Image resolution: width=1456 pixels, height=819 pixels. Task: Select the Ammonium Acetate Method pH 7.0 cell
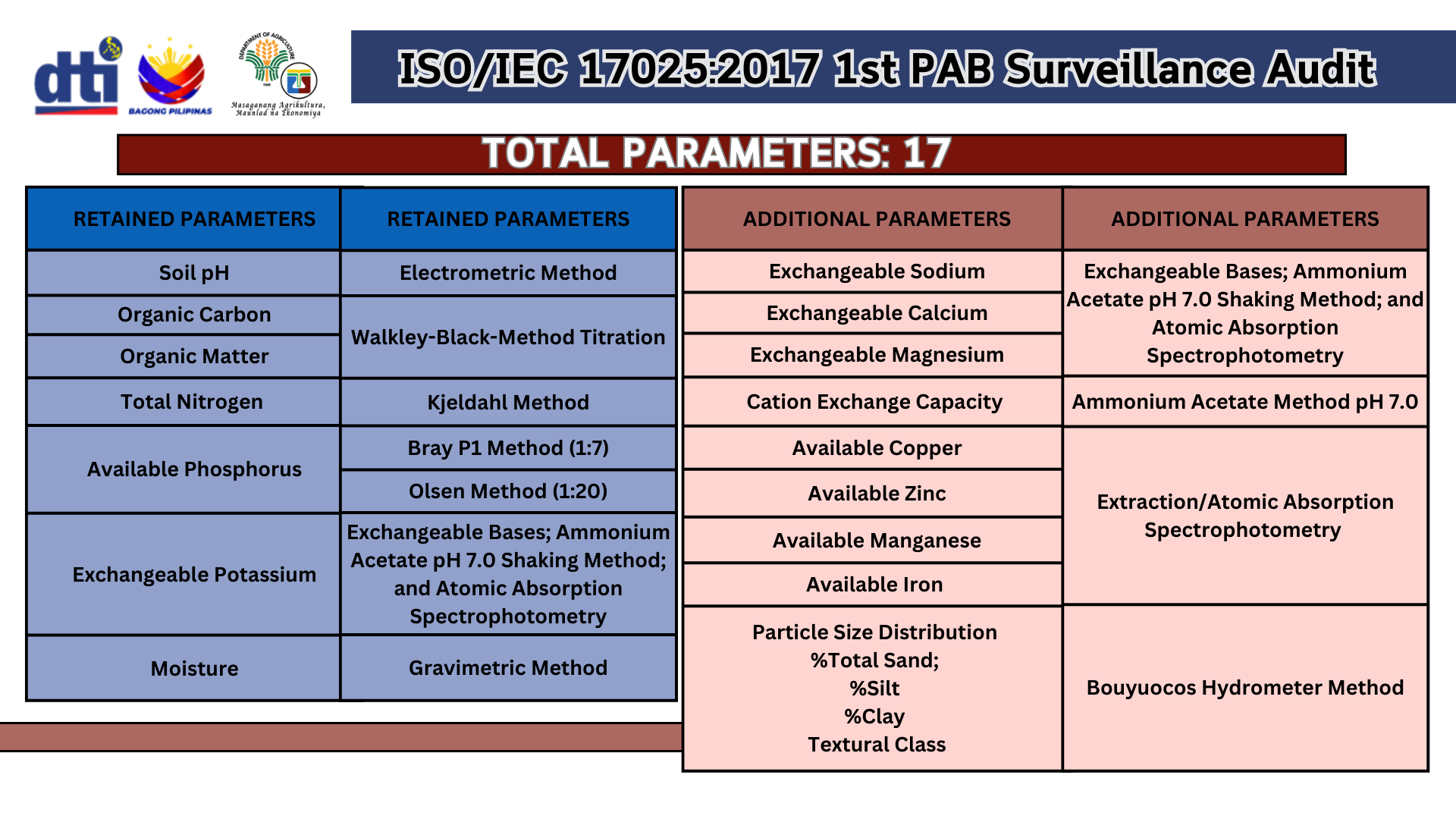tap(1245, 402)
